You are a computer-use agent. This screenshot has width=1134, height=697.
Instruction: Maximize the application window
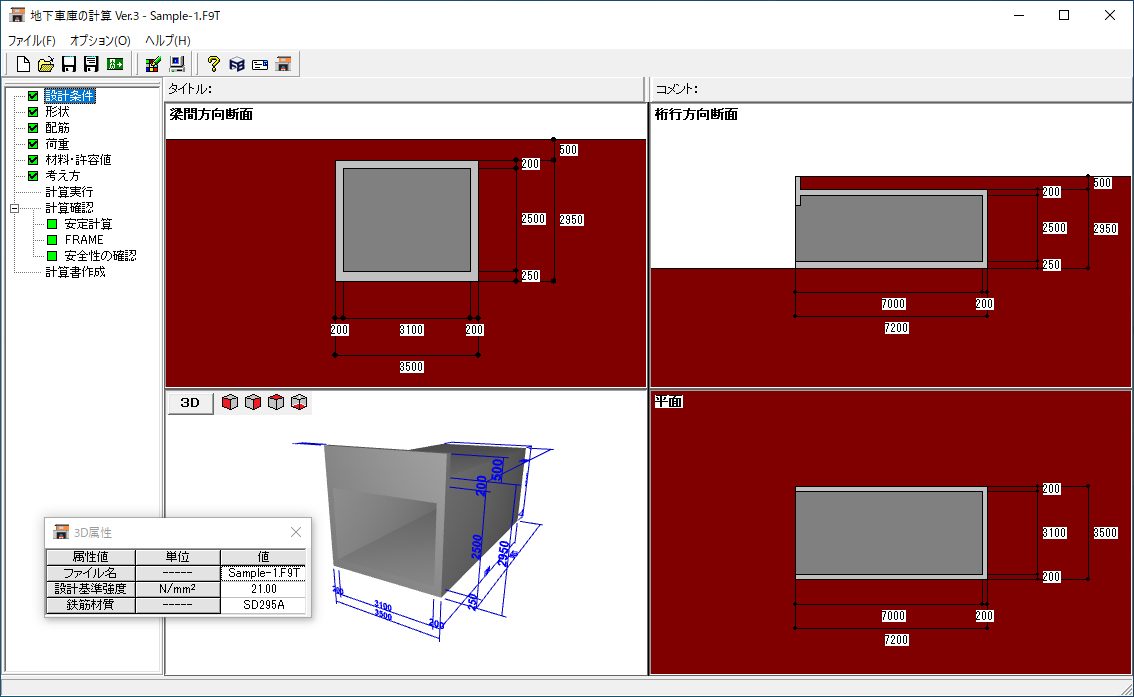[1064, 15]
